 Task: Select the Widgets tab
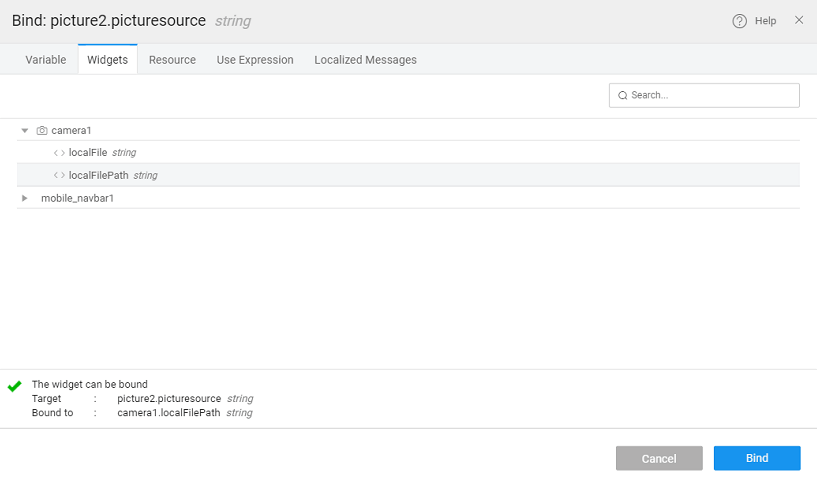pyautogui.click(x=107, y=60)
